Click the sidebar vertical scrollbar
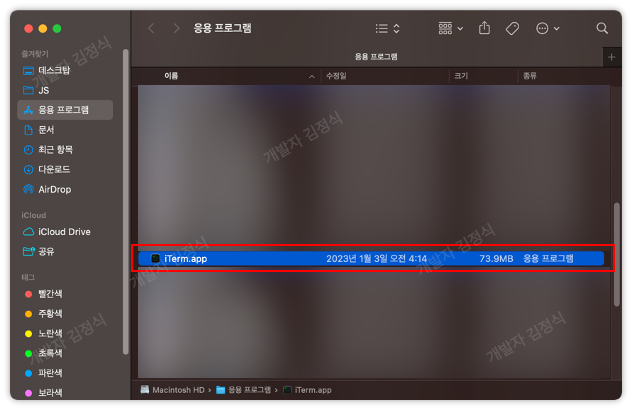Image resolution: width=632 pixels, height=410 pixels. pyautogui.click(x=125, y=202)
